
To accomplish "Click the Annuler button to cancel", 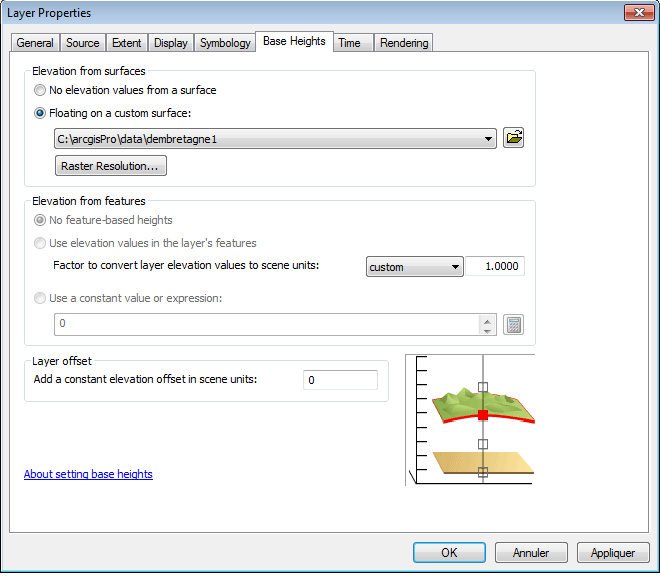I will (x=530, y=553).
